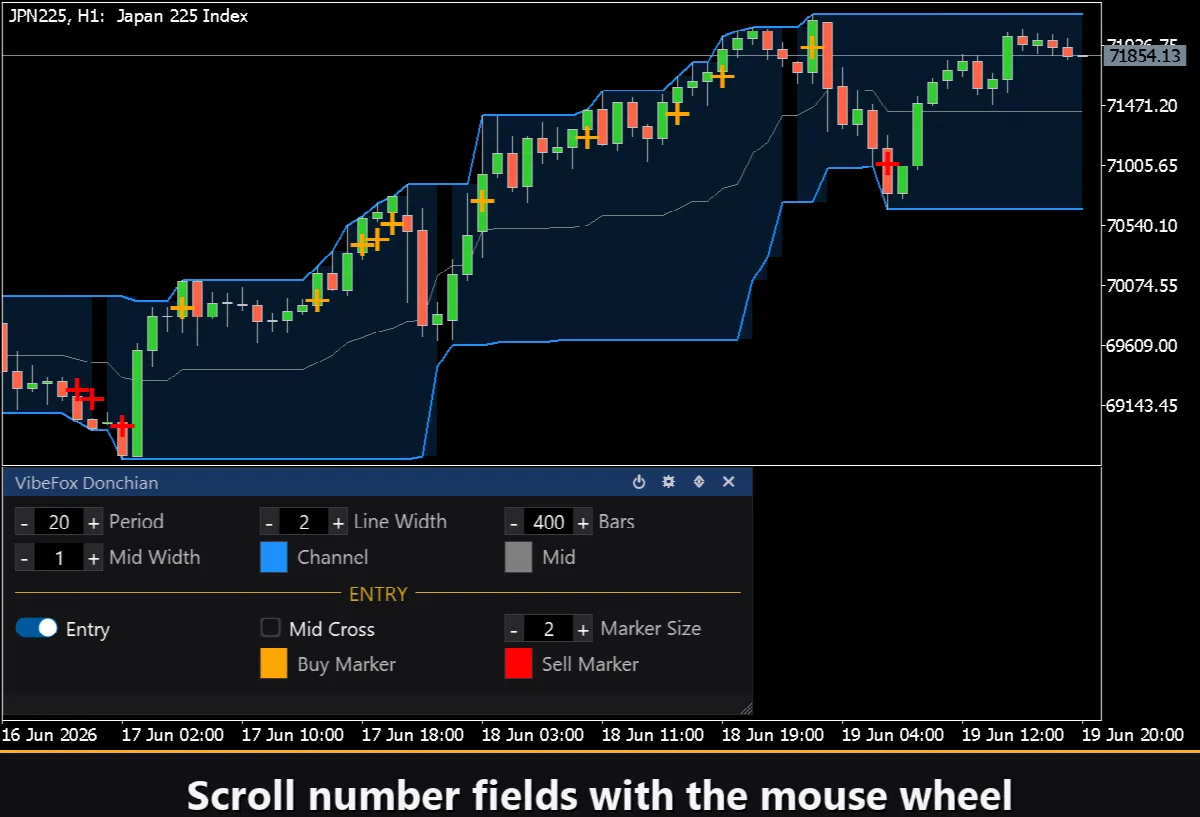The image size is (1200, 817).
Task: Increase Line Width with the plus button
Action: (x=338, y=522)
